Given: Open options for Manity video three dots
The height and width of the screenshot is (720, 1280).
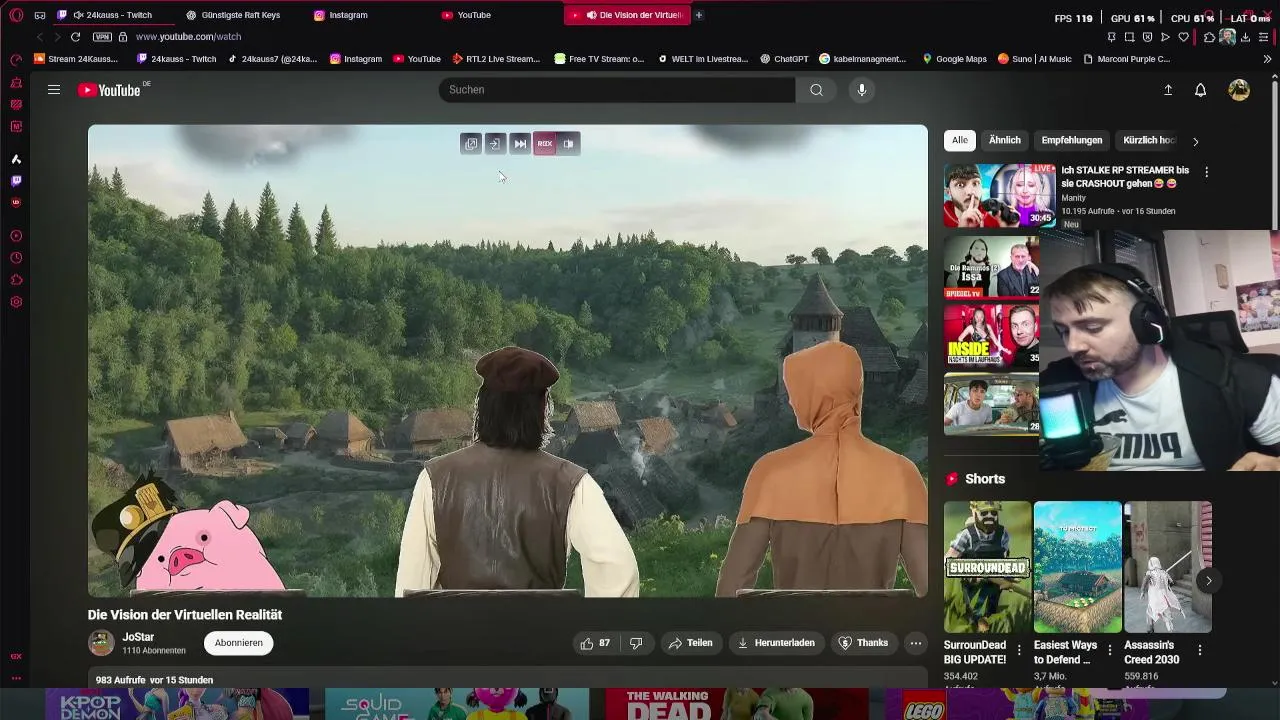Looking at the screenshot, I should point(1206,172).
